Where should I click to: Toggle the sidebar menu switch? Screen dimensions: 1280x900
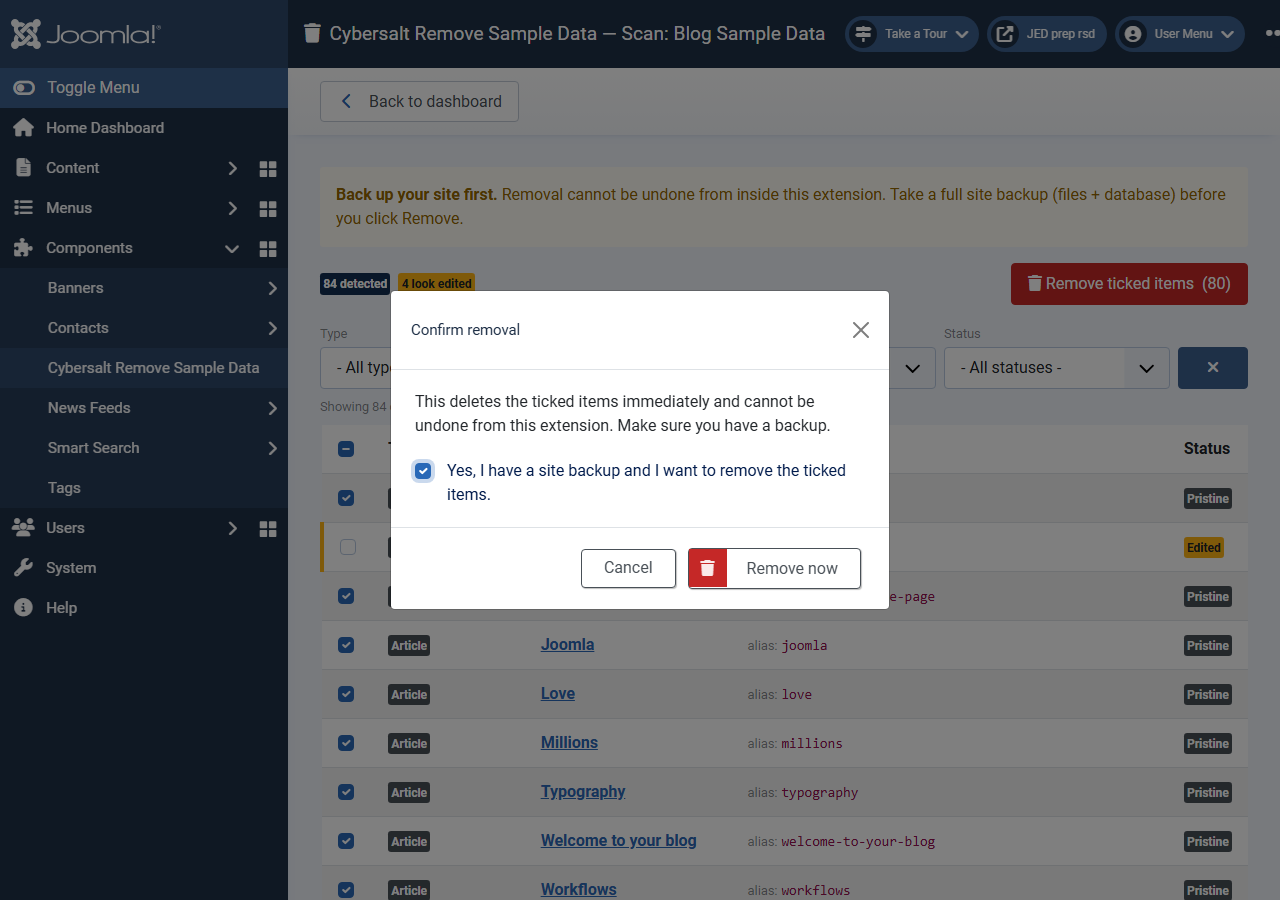(24, 88)
